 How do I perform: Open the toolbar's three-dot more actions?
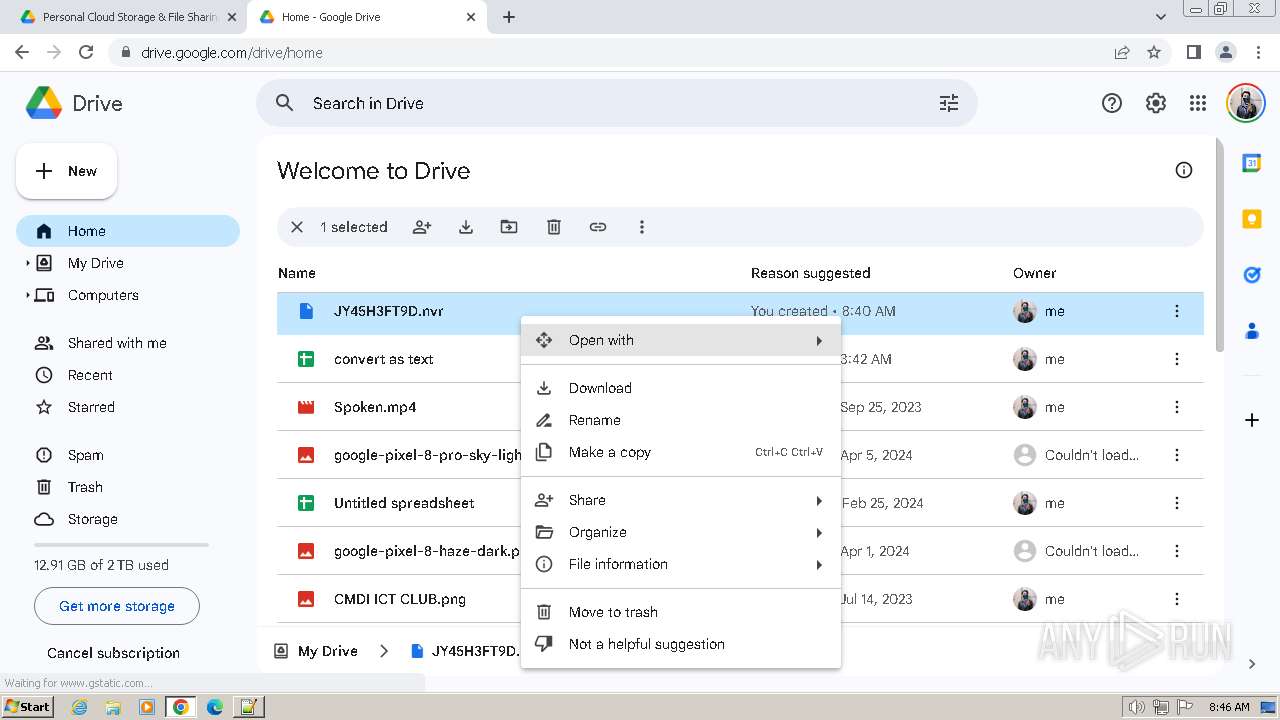[642, 227]
